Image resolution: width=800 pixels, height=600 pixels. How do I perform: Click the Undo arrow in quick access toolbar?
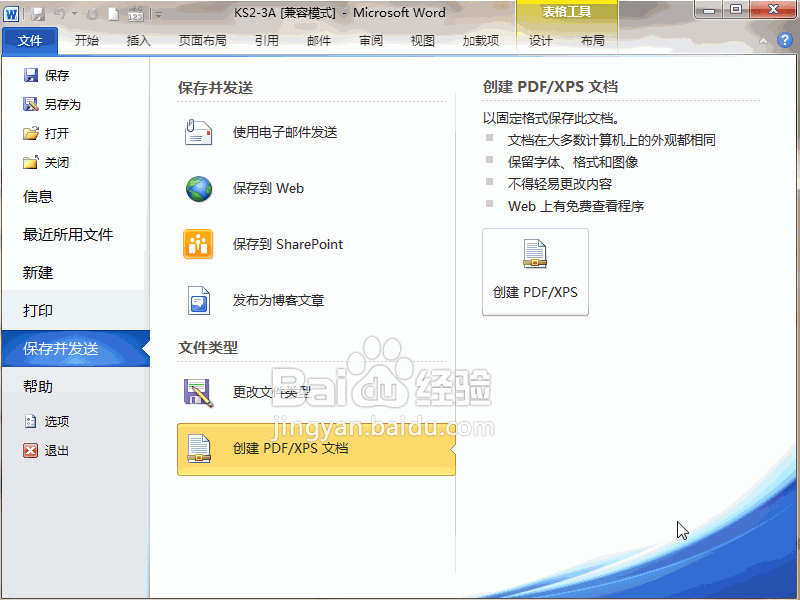point(60,14)
